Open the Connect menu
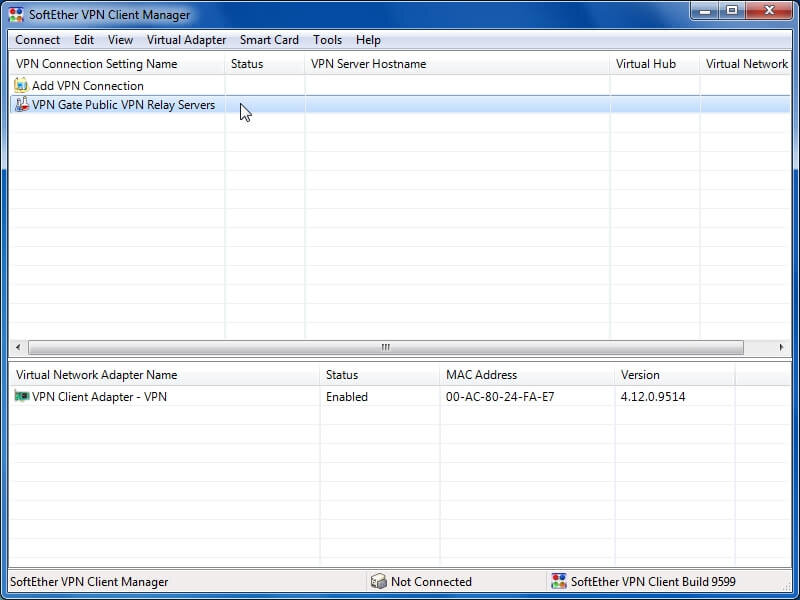 pos(37,40)
